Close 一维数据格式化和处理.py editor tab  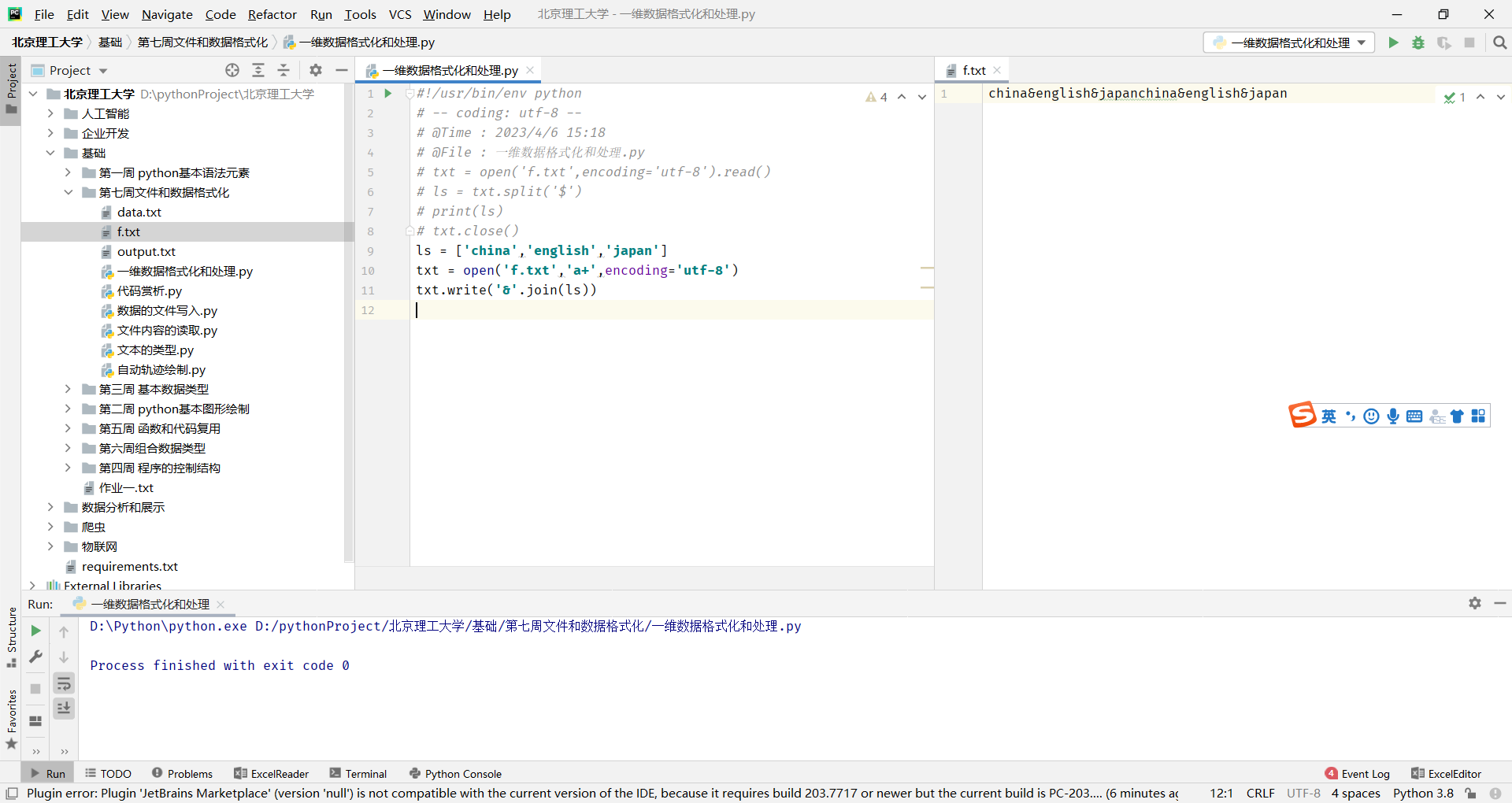point(530,70)
